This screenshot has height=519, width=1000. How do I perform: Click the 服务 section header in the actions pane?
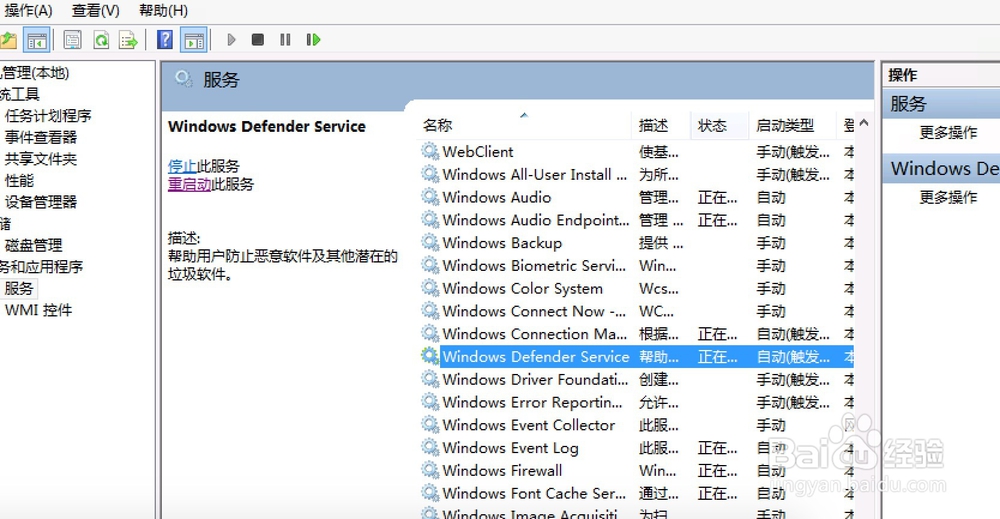pos(941,103)
